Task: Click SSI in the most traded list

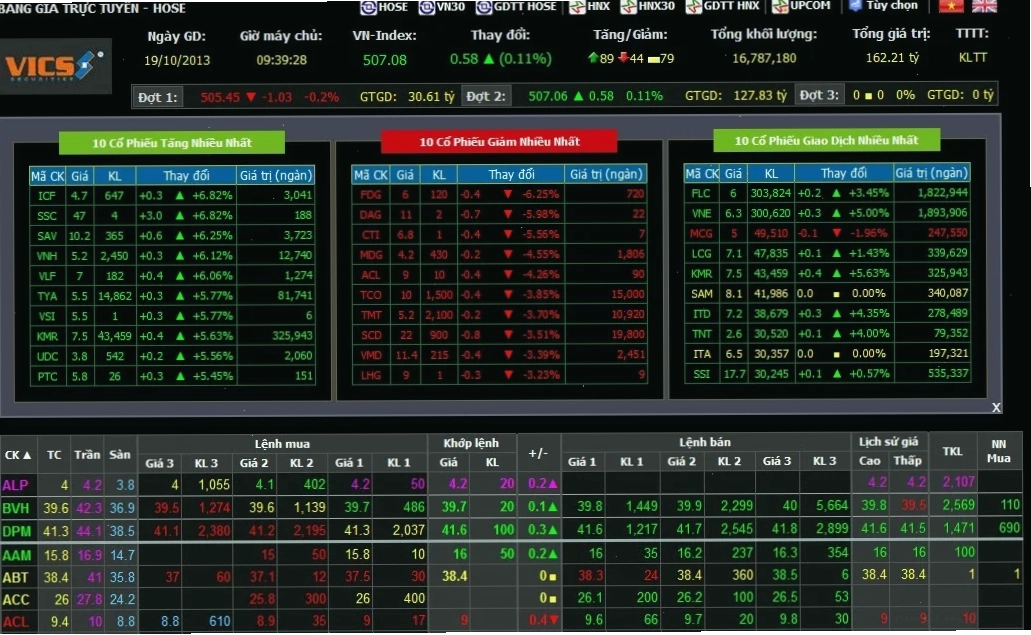Action: tap(702, 374)
